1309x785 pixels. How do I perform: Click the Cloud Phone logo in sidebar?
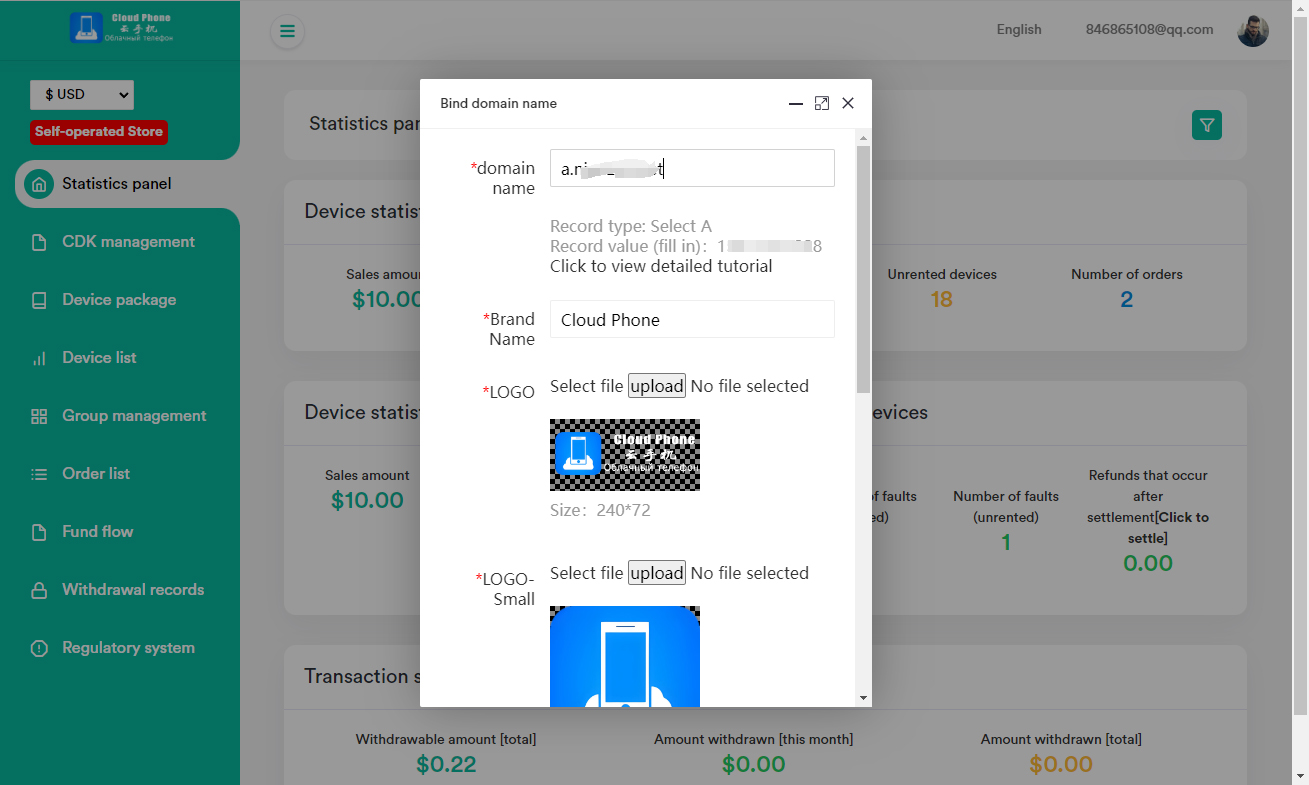pyautogui.click(x=121, y=28)
